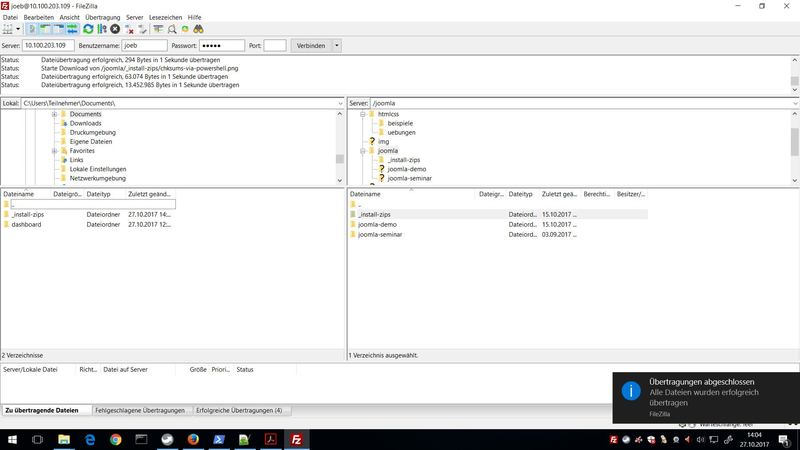Cancel the current operation with the black X icon
Screen dimensions: 800x450
click(115, 30)
